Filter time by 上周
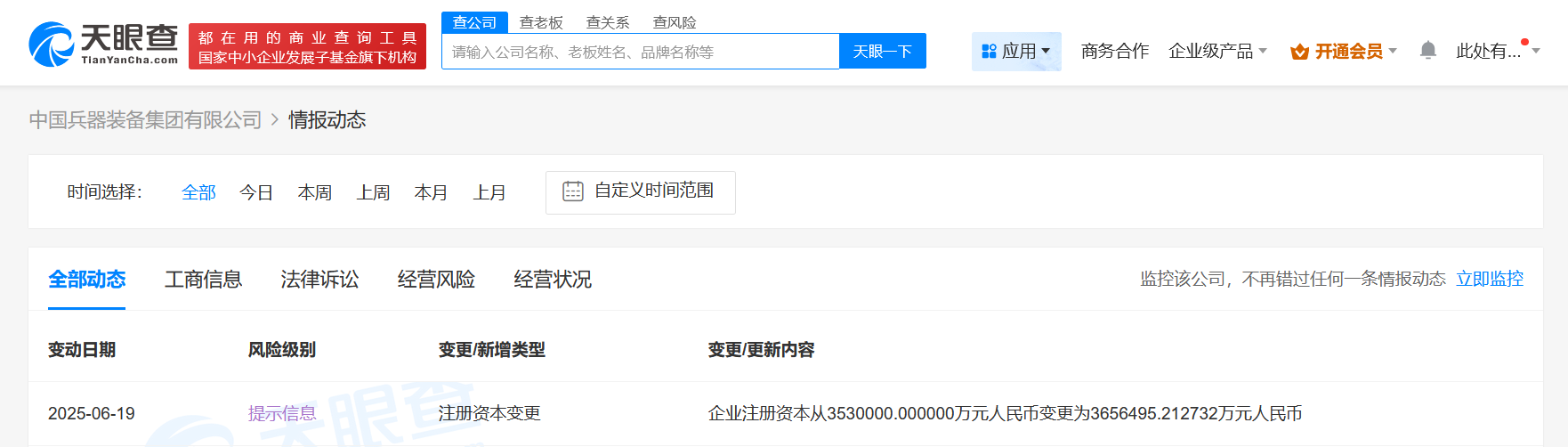The width and height of the screenshot is (1568, 447). (374, 192)
